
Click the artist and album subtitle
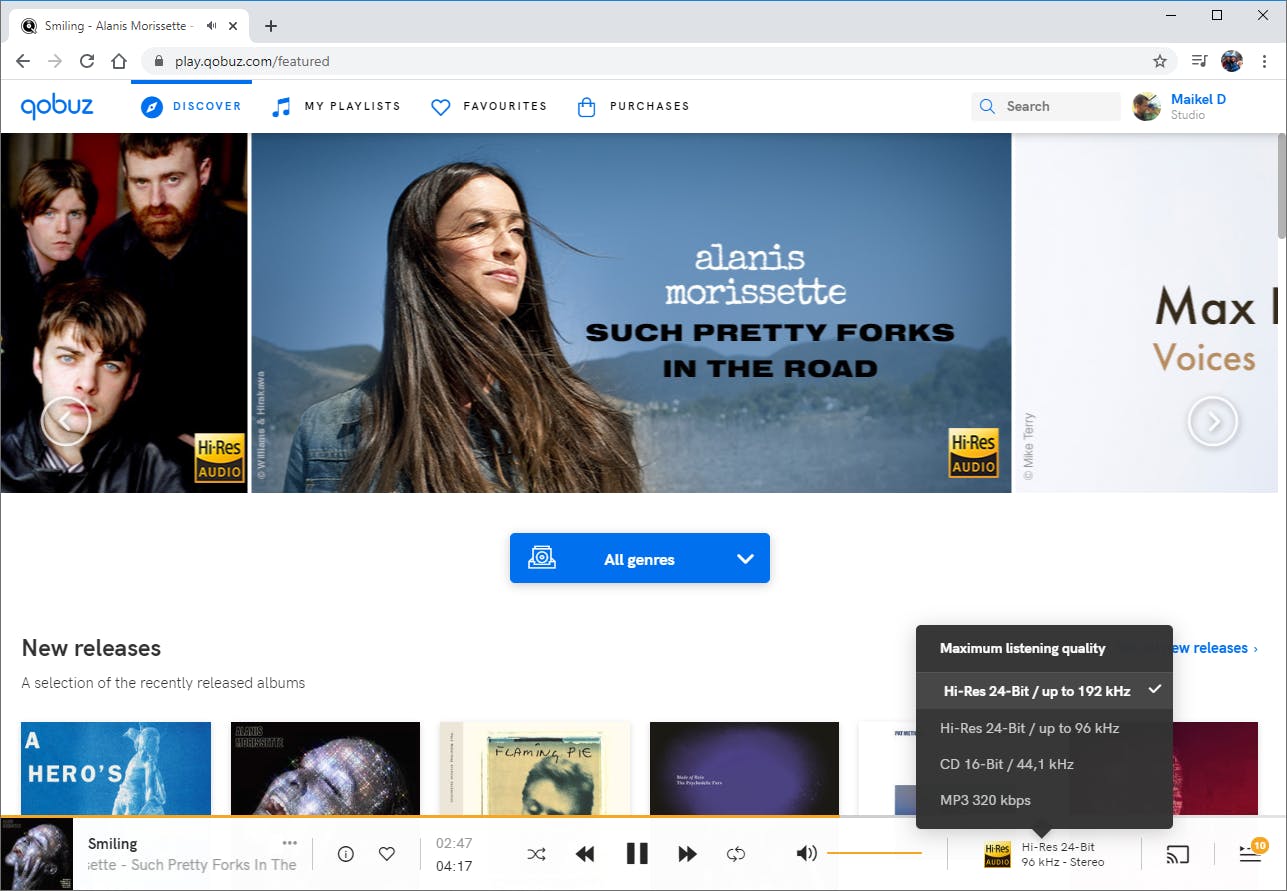192,865
